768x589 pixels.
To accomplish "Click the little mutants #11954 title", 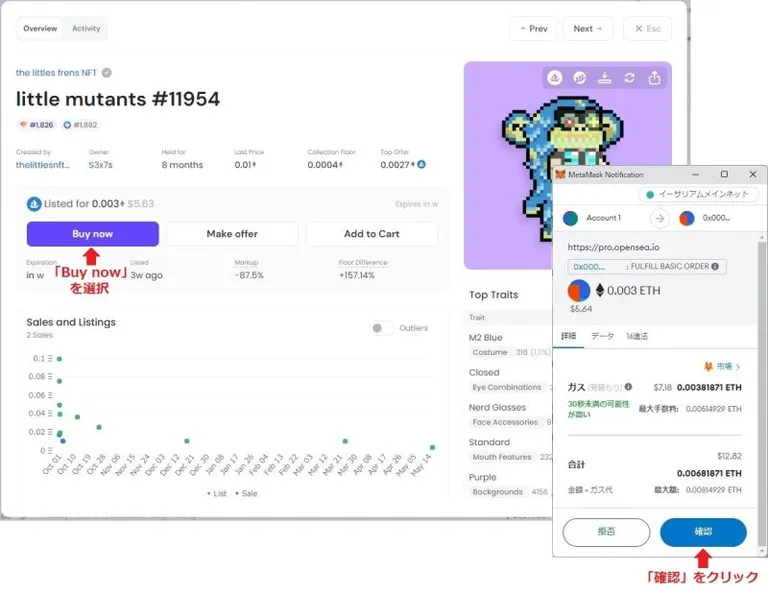I will click(x=118, y=99).
